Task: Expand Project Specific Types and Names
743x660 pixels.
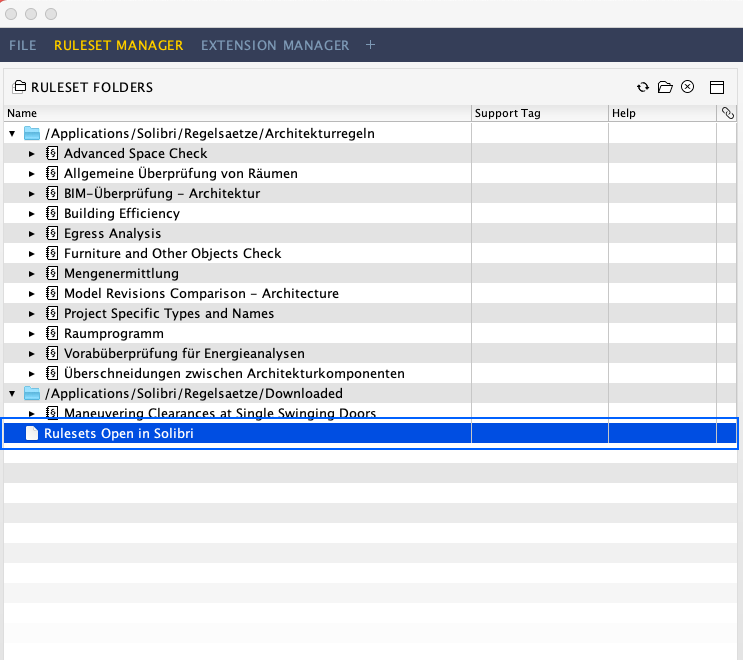Action: pyautogui.click(x=32, y=314)
